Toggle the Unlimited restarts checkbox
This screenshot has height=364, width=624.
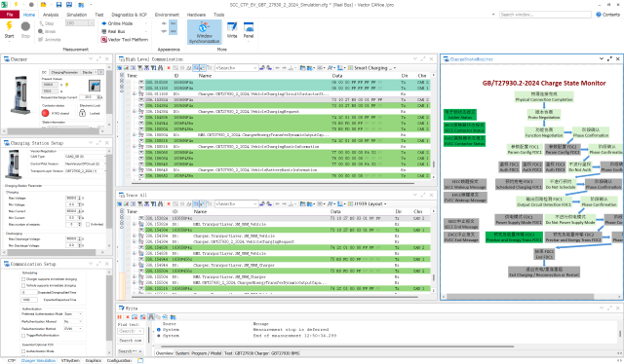[88, 224]
